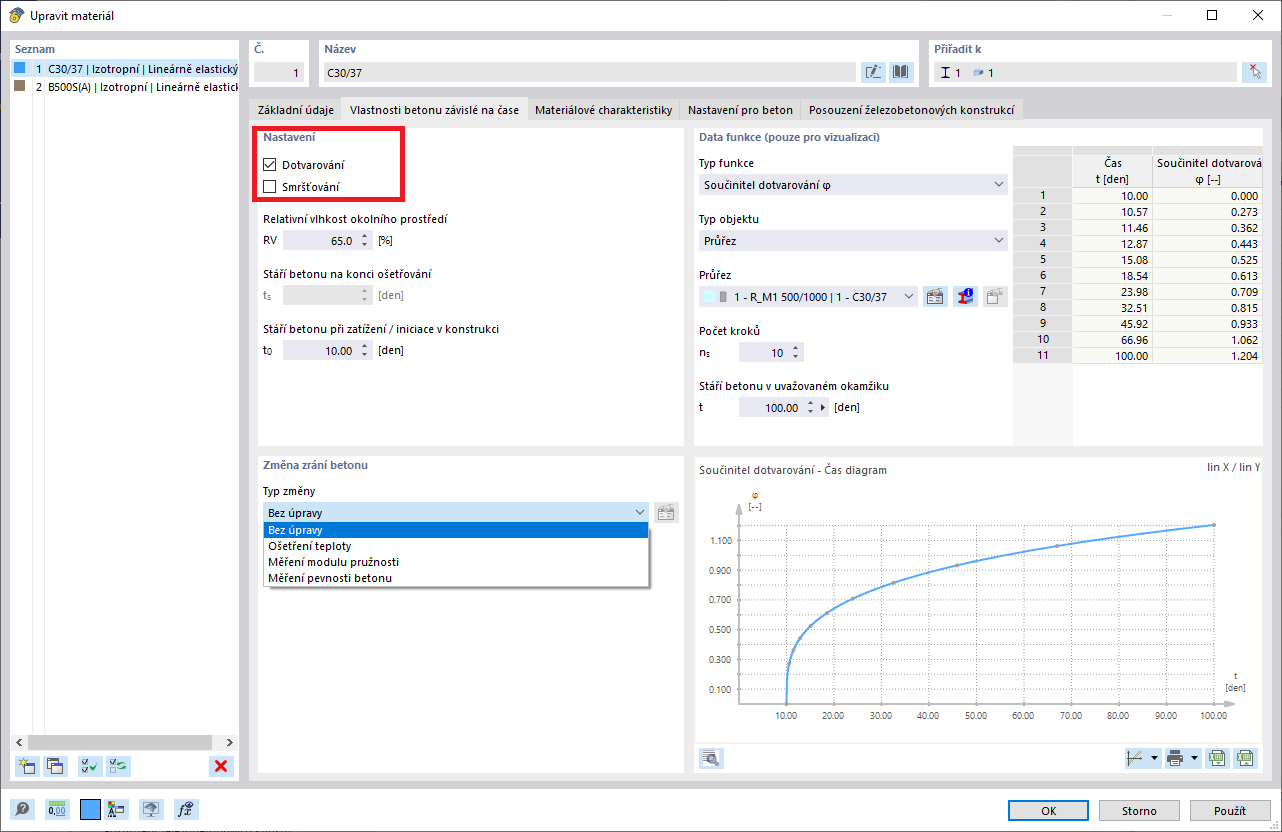Image resolution: width=1282 pixels, height=832 pixels.
Task: Click the Storno button
Action: [x=1139, y=811]
